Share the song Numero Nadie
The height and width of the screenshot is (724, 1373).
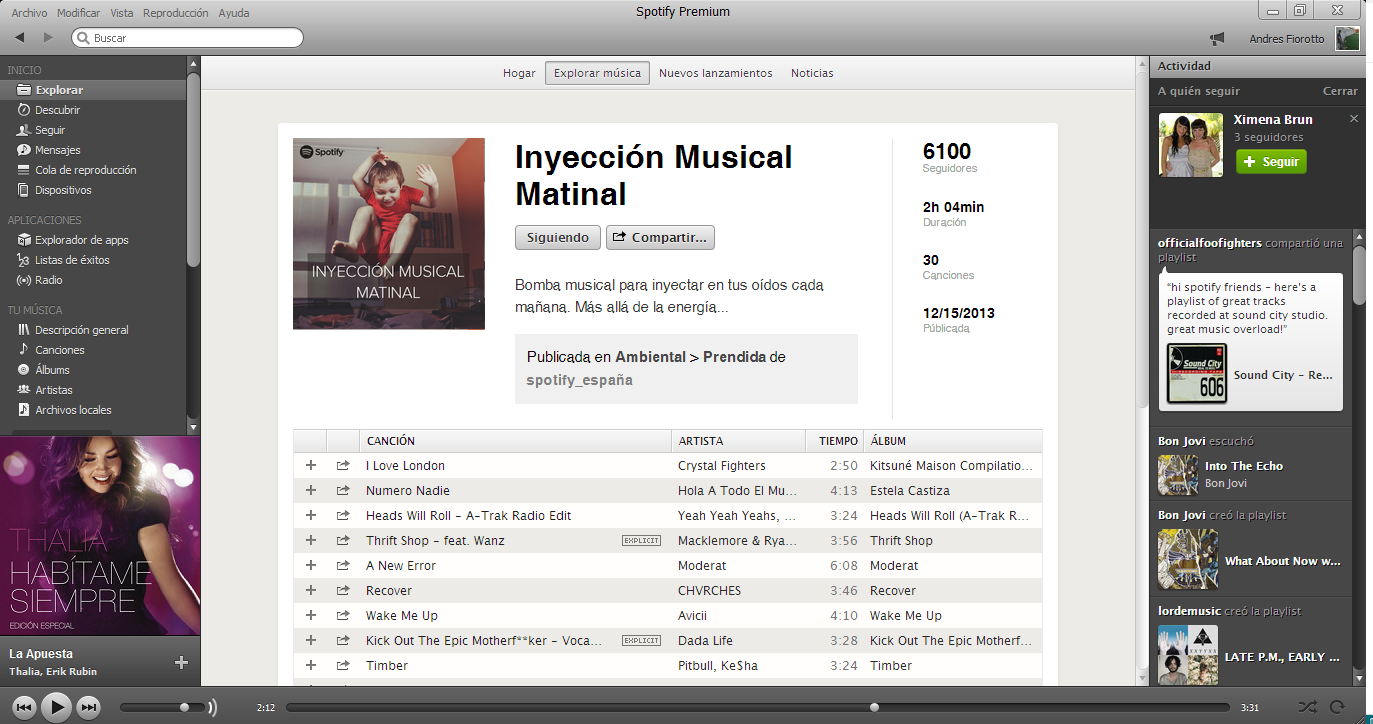point(343,491)
